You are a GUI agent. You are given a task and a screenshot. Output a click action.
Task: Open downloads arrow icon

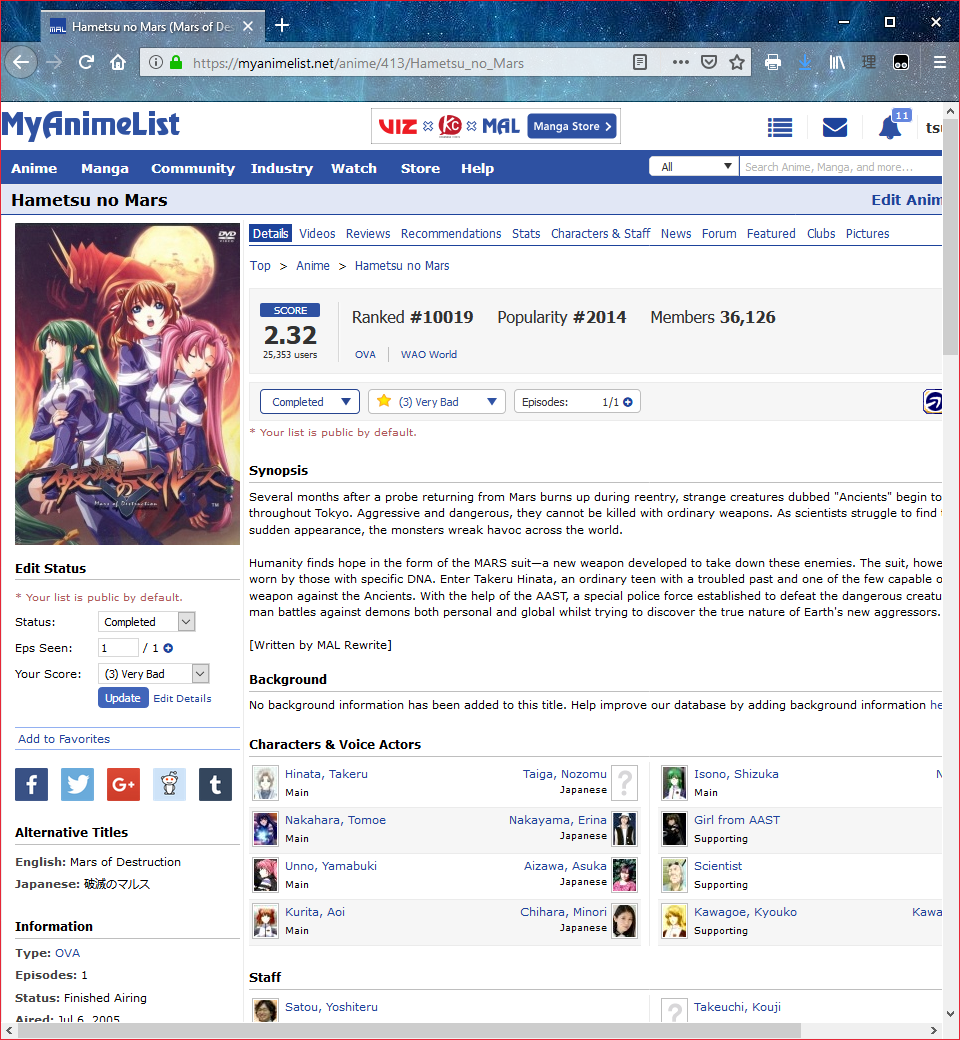tap(805, 62)
